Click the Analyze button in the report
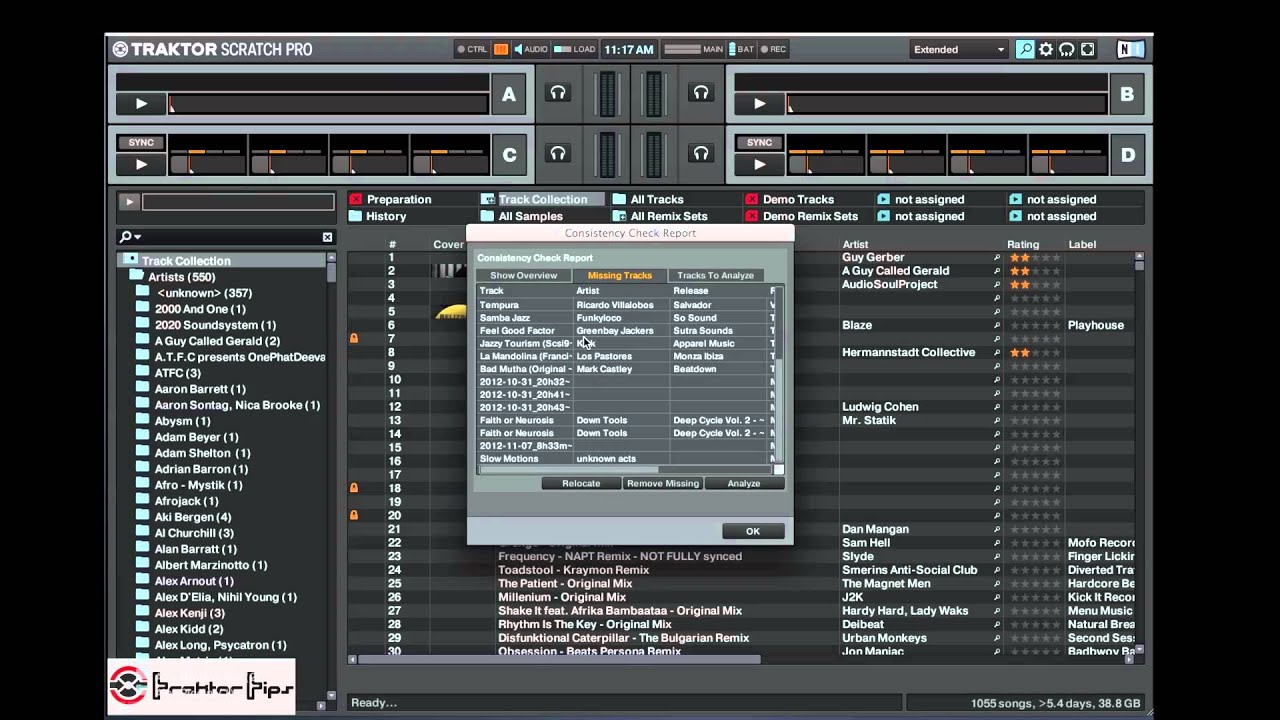Screen dimensions: 1280x720 pos(744,483)
